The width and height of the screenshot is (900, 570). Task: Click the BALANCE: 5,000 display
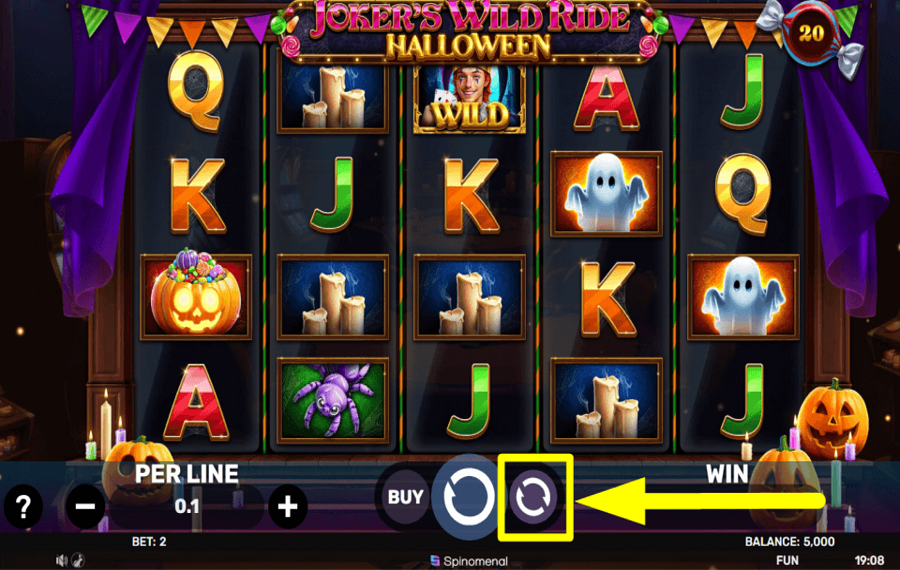[x=790, y=541]
